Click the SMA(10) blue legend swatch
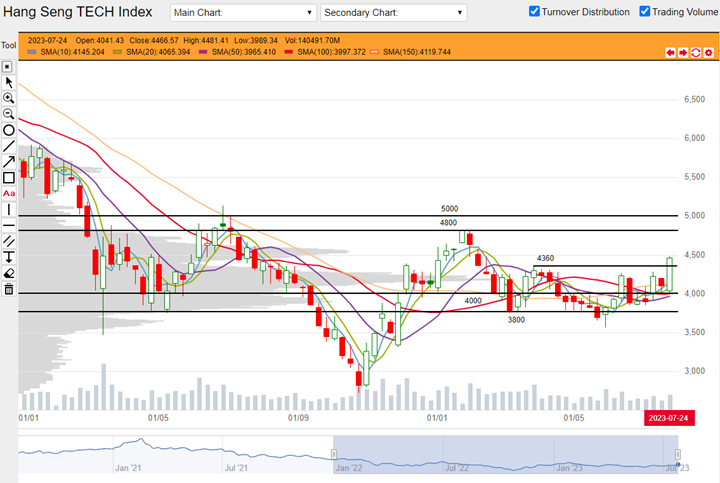This screenshot has width=720, height=483. coord(32,52)
